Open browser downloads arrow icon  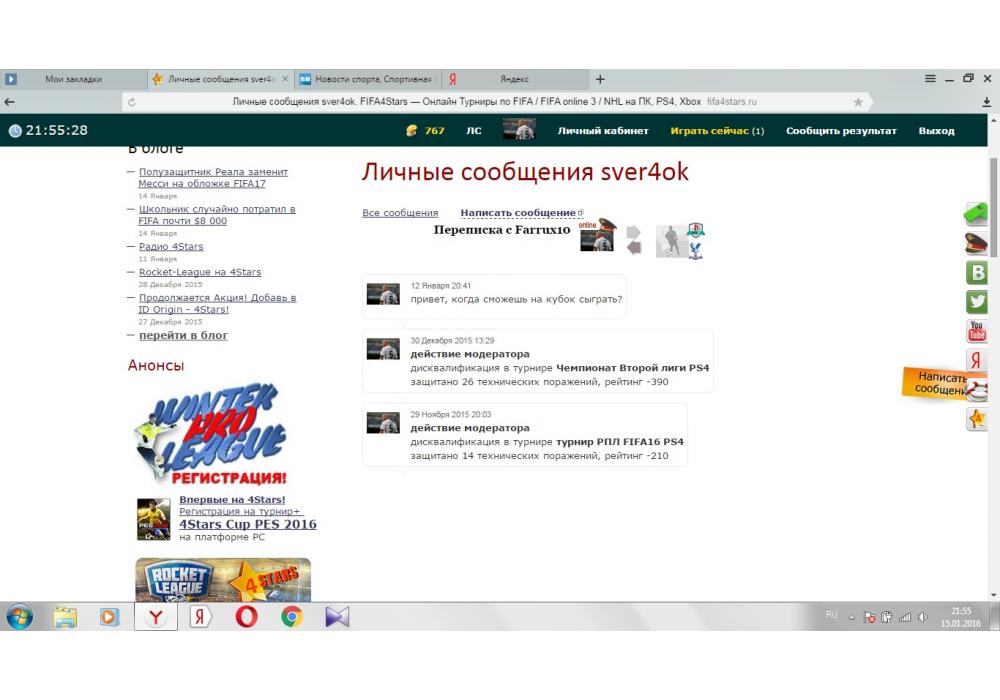tap(987, 102)
